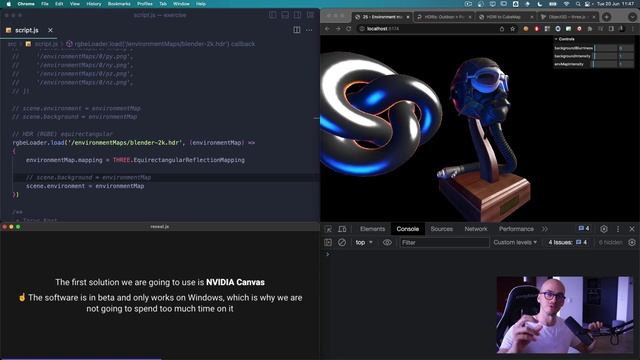Adjust the backgroundIntensity slider
640x360 pixels.
[x=605, y=56]
